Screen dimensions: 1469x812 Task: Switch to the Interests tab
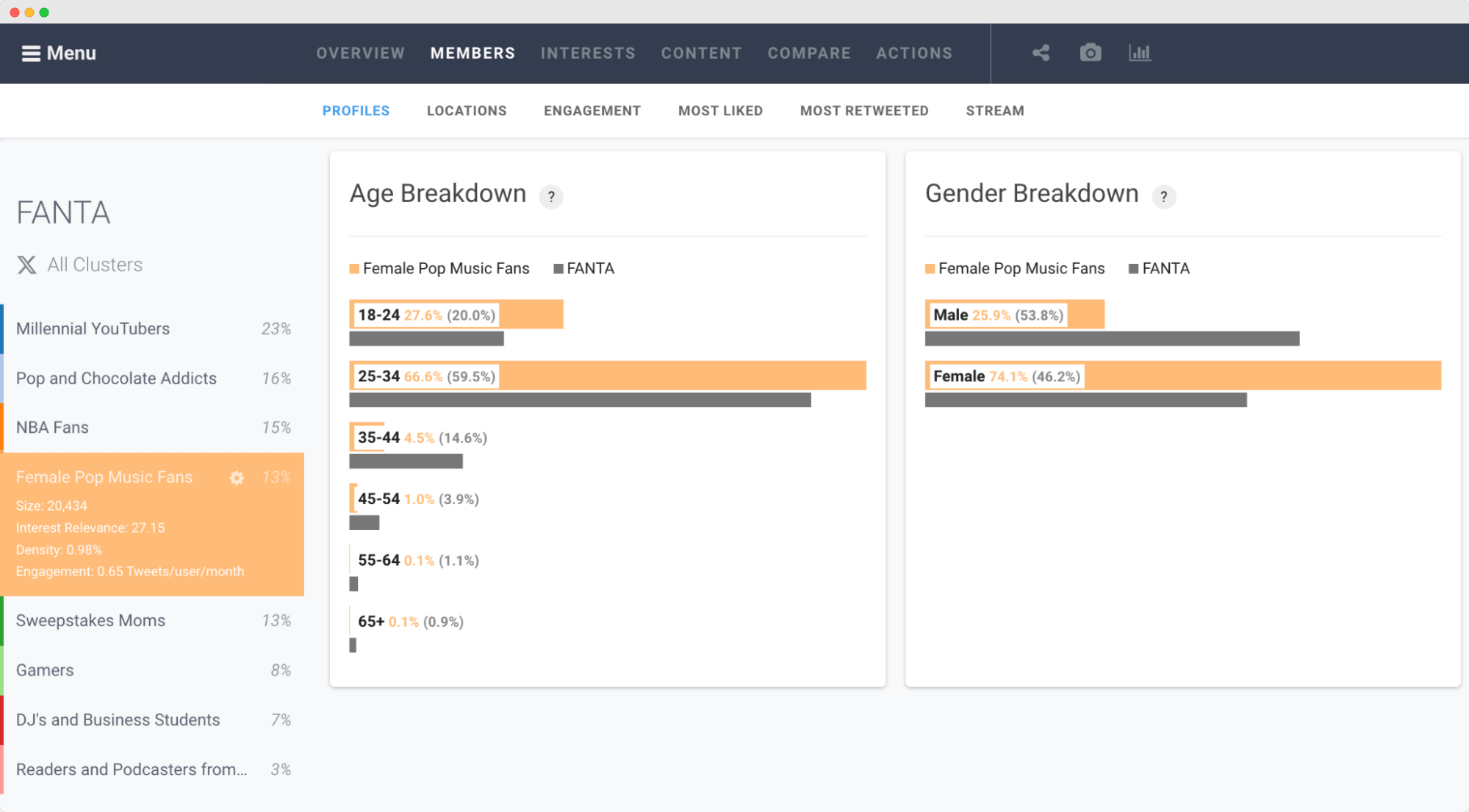[588, 53]
